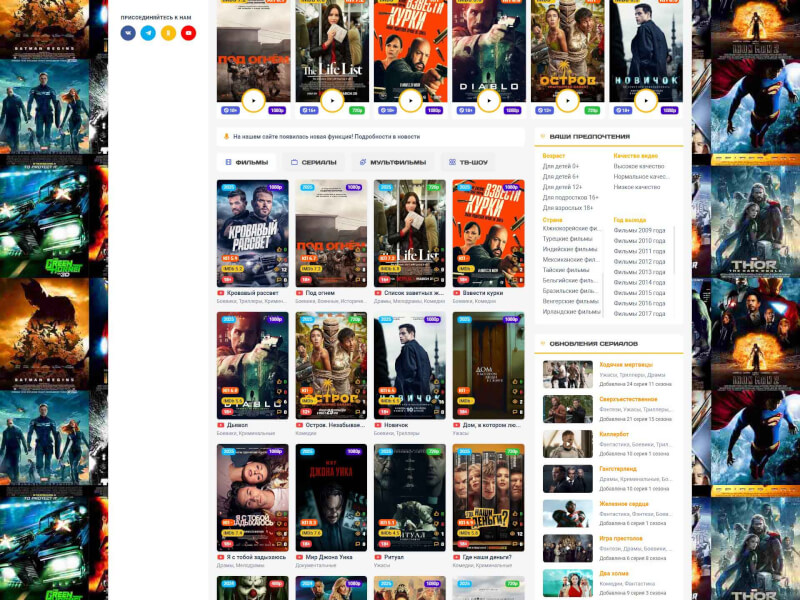The width and height of the screenshot is (800, 600).
Task: Open the Под огнем grid movie poster
Action: (x=331, y=233)
